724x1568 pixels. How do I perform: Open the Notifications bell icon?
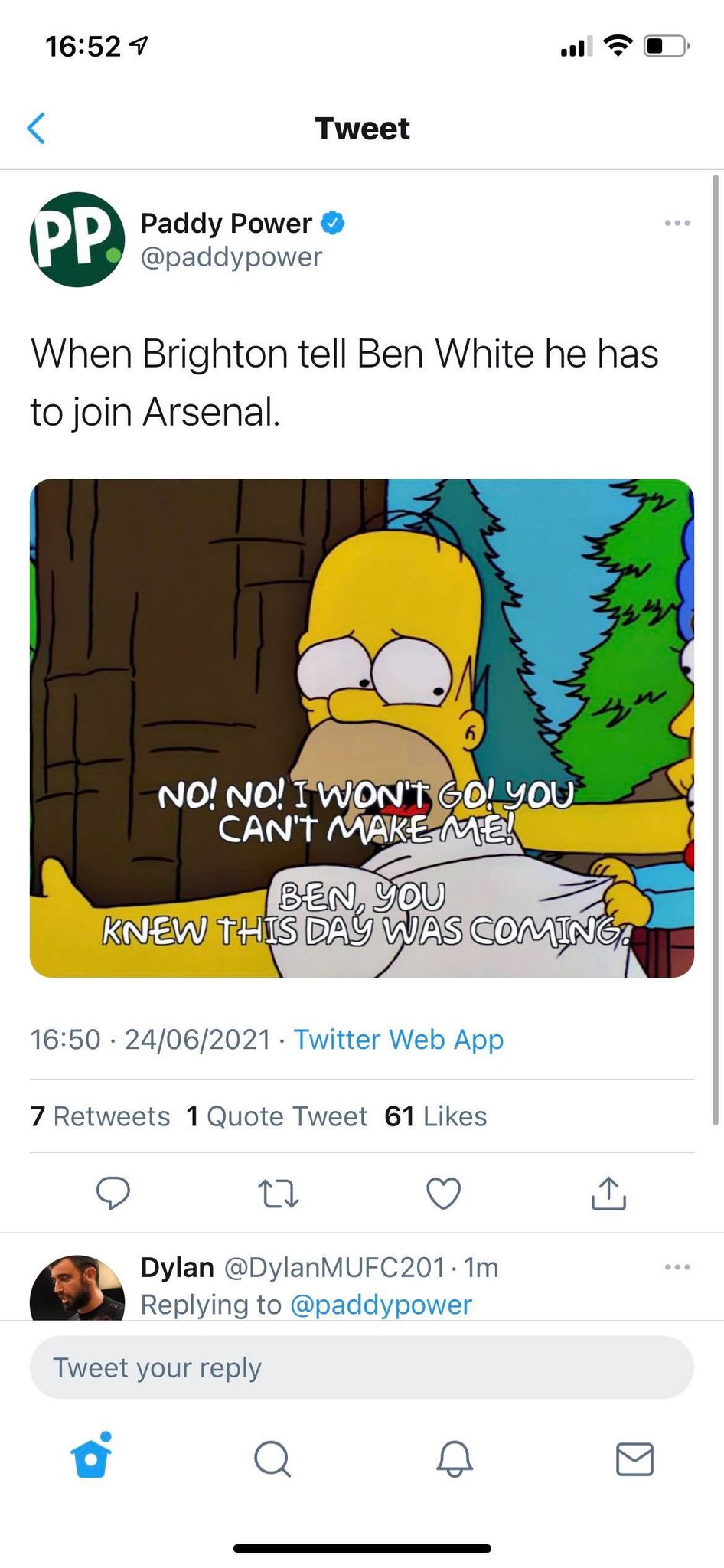point(455,1459)
